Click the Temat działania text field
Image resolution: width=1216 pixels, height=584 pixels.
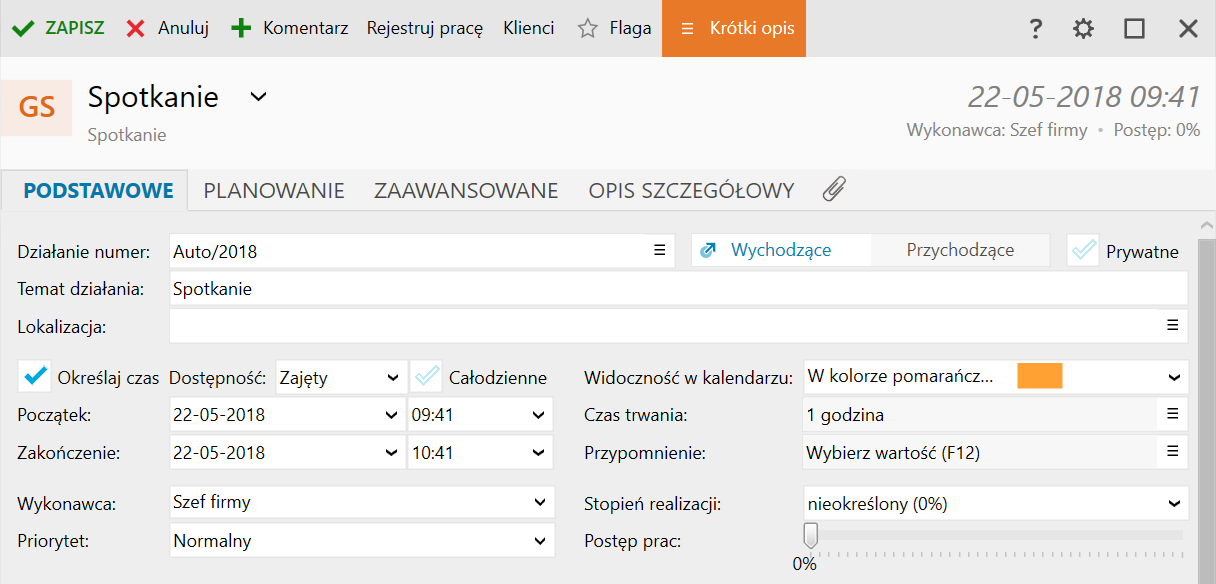pyautogui.click(x=678, y=289)
